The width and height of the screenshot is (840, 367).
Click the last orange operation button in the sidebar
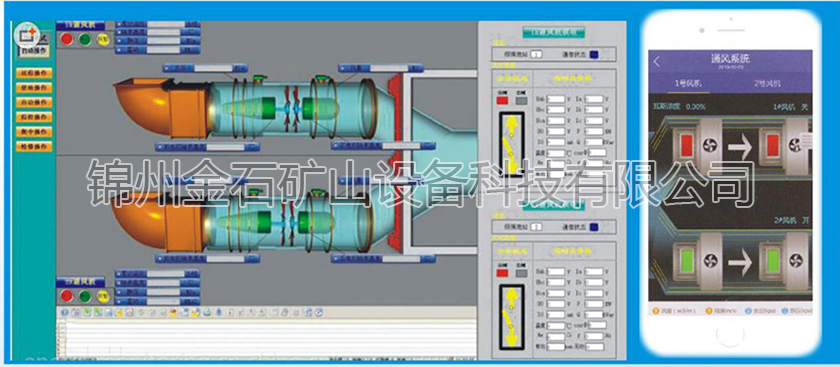pos(34,146)
